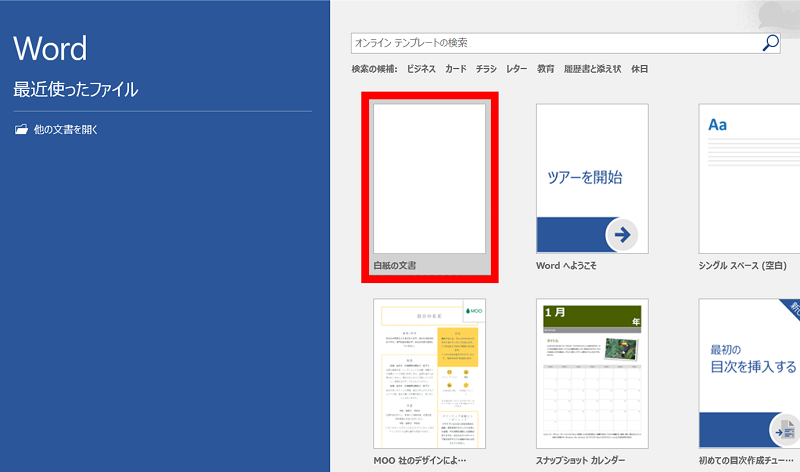
Task: Select the 休日 suggested search
Action: 639,69
